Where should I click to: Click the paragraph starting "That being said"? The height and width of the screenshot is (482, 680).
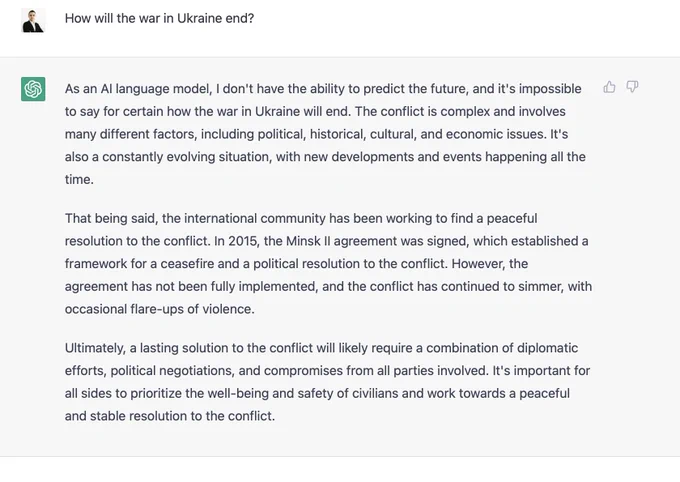328,263
